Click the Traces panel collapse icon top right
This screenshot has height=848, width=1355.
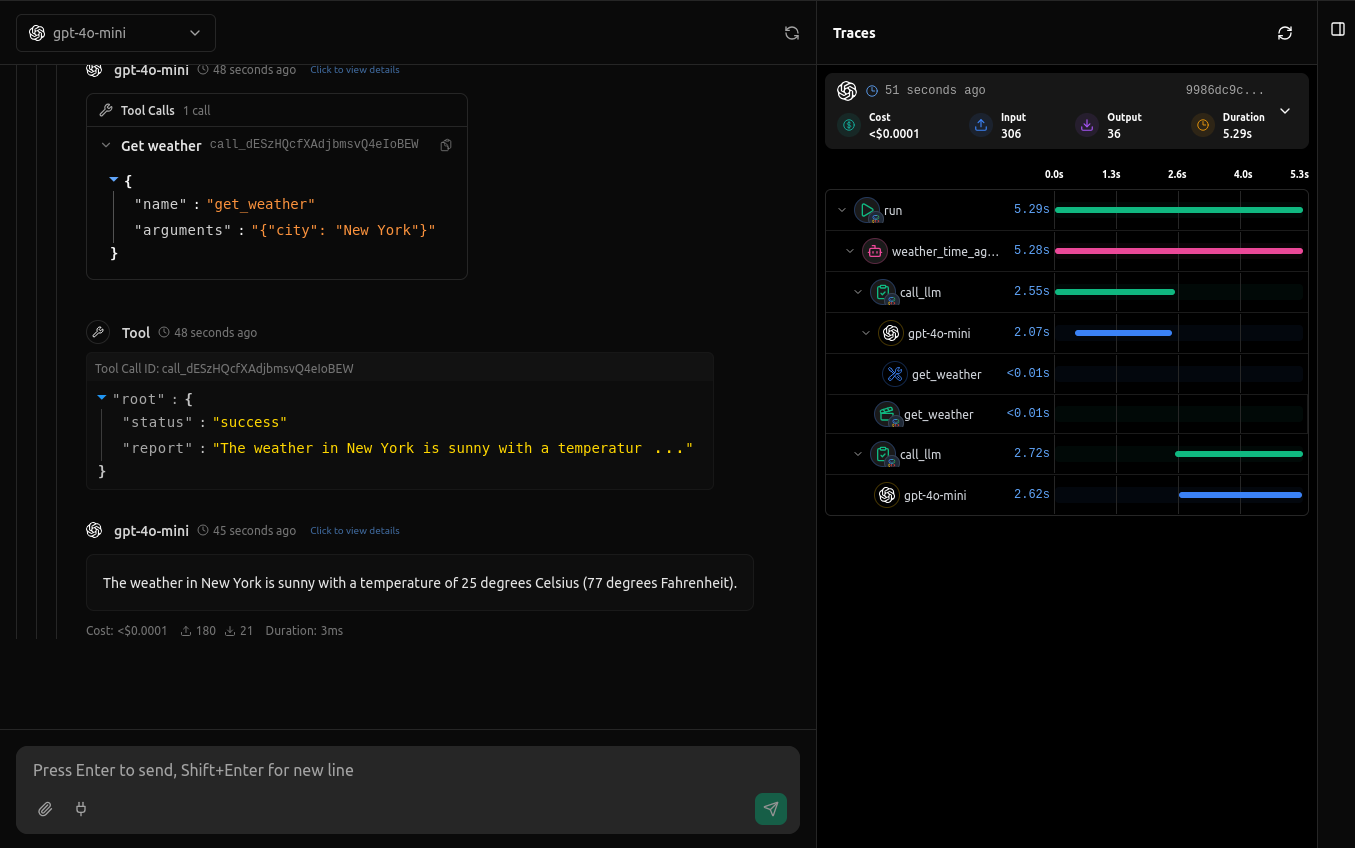click(1337, 29)
